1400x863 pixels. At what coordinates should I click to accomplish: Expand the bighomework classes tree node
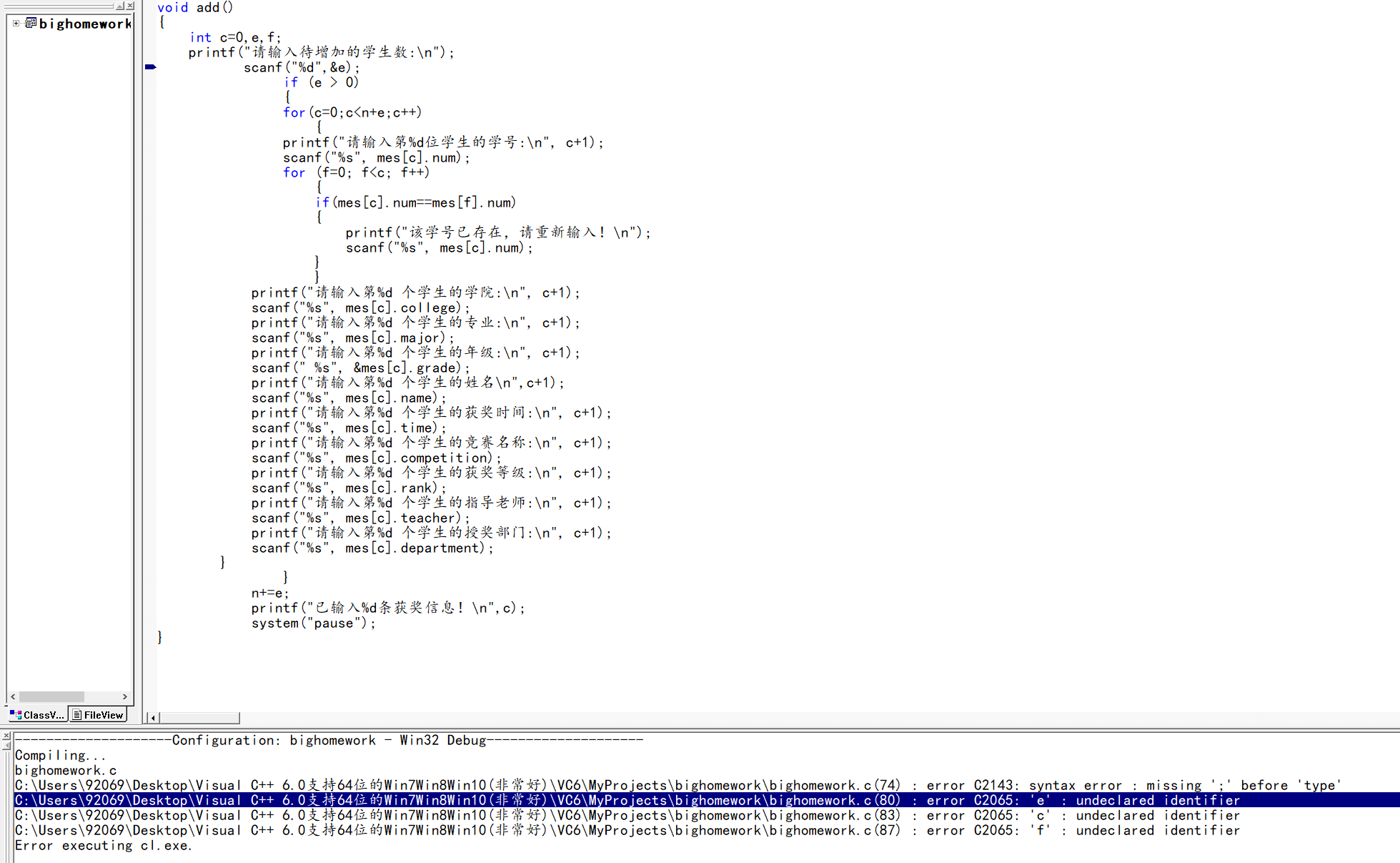coord(16,24)
